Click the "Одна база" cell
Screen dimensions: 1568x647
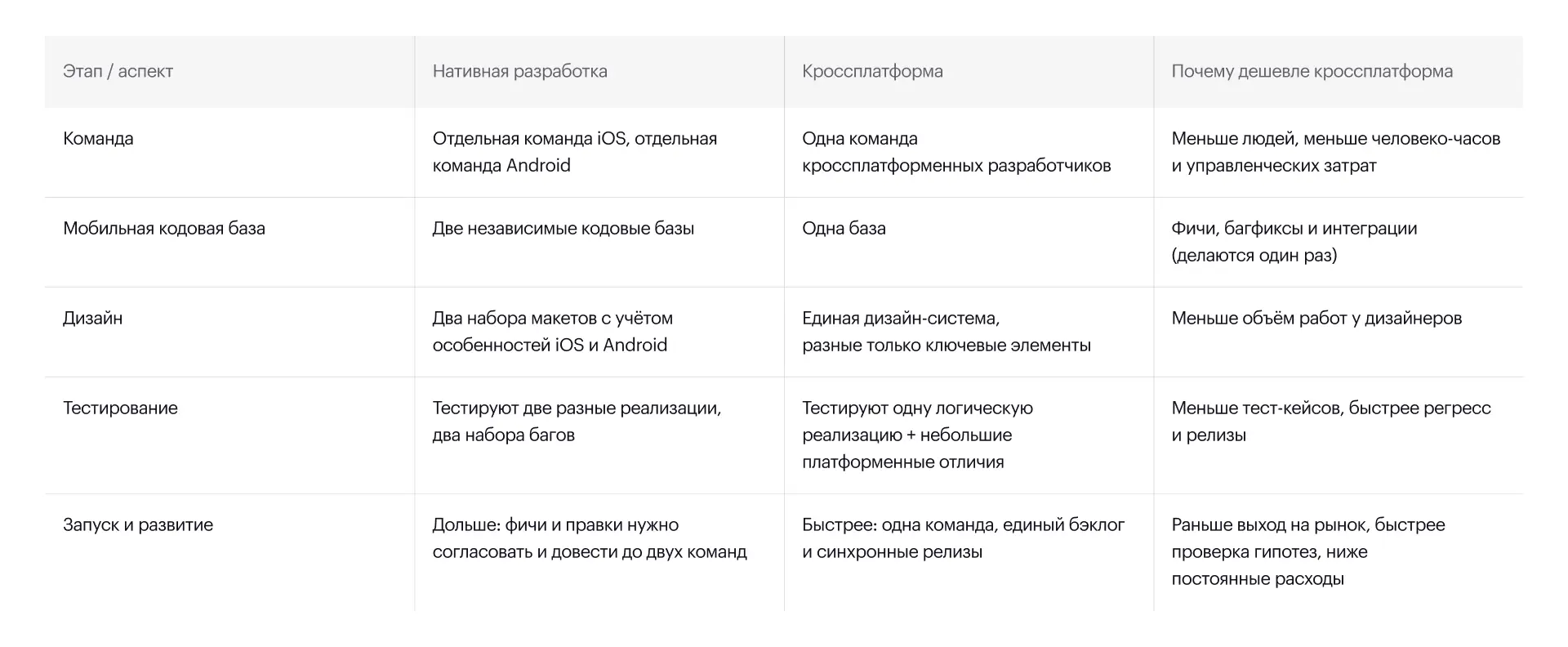(x=844, y=229)
